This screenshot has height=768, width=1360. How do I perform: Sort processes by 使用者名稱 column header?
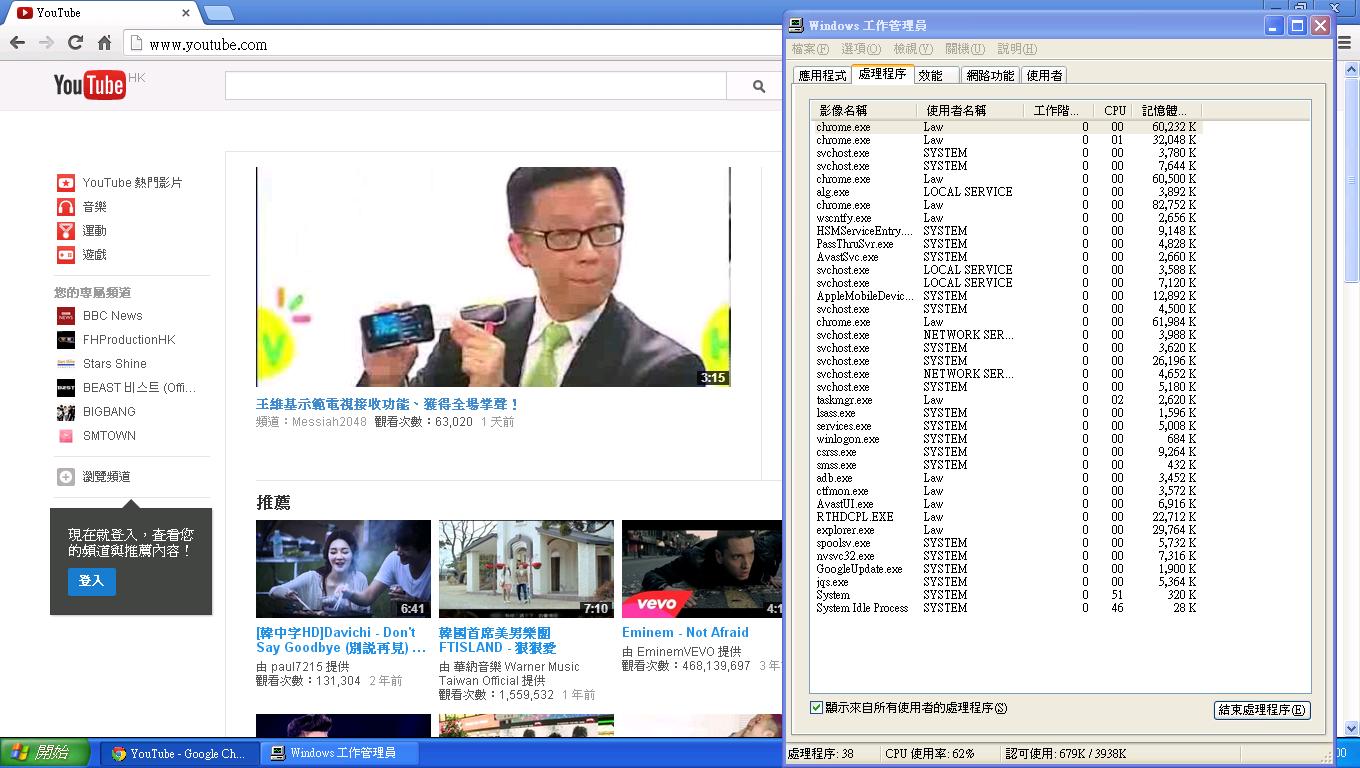(970, 111)
